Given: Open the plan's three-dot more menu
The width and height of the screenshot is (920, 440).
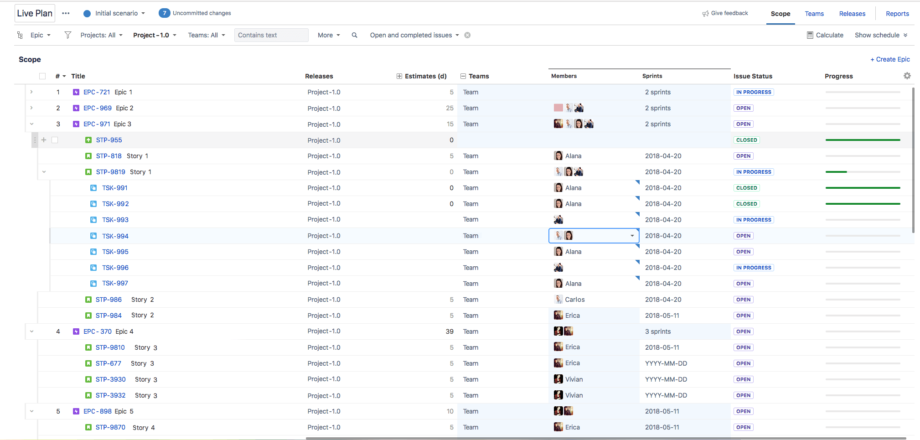Looking at the screenshot, I should coord(66,13).
